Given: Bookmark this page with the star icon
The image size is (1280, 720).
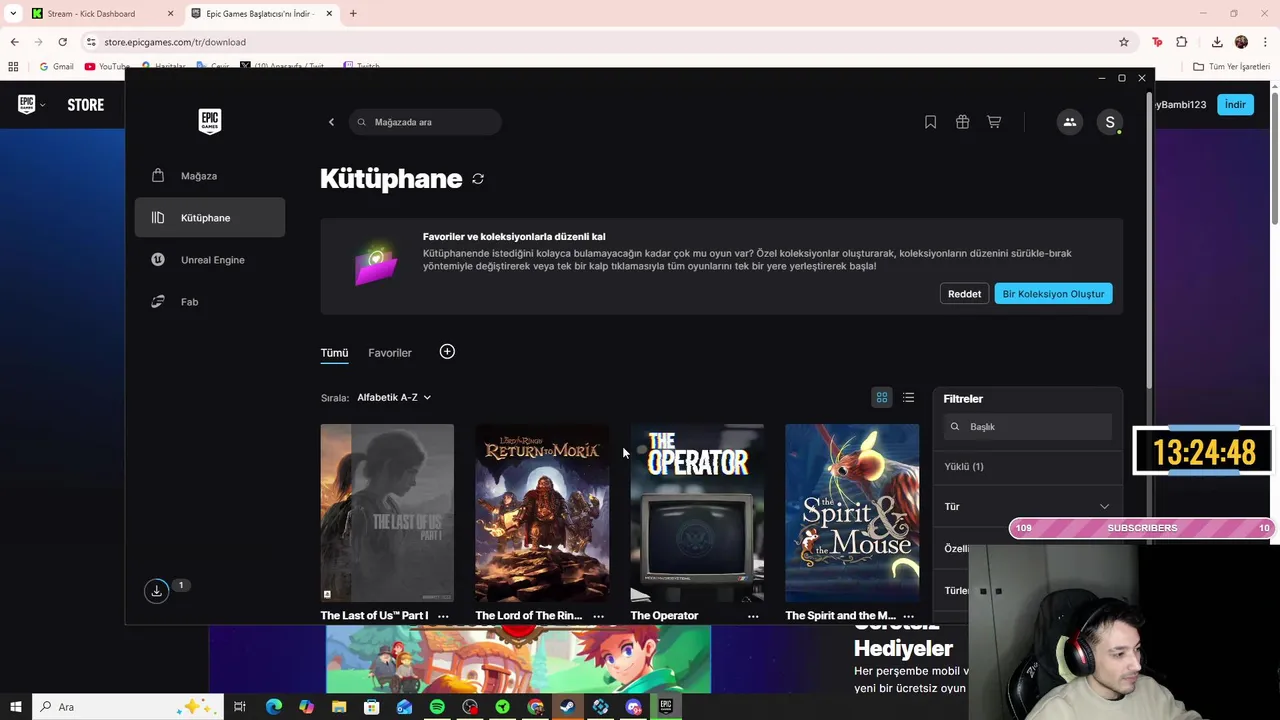Looking at the screenshot, I should (1124, 42).
